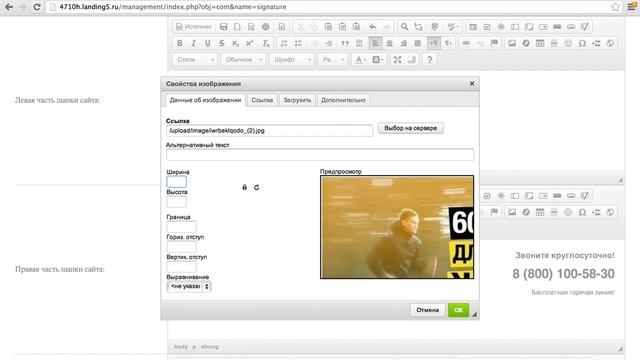Viewport: 640px width, 360px height.
Task: Click the Выбор на сервере button
Action: tap(411, 128)
